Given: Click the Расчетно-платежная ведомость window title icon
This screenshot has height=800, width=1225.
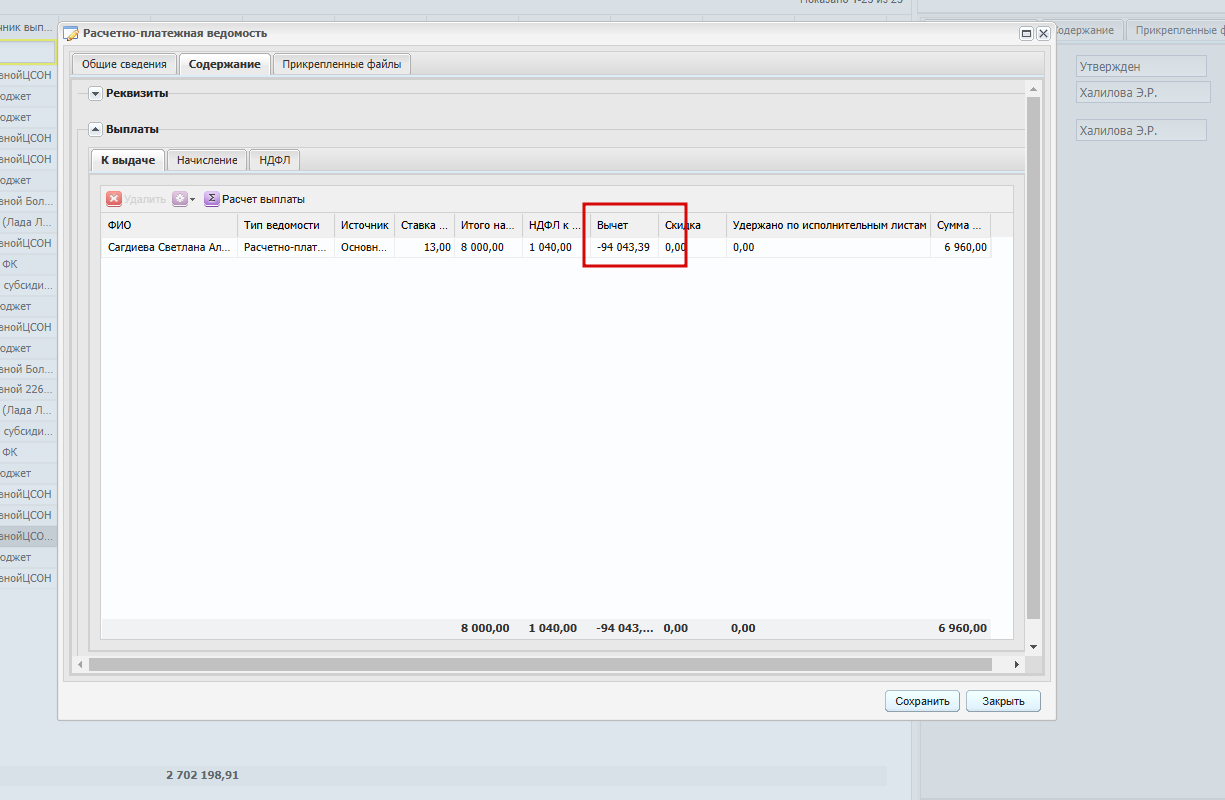Looking at the screenshot, I should point(71,33).
